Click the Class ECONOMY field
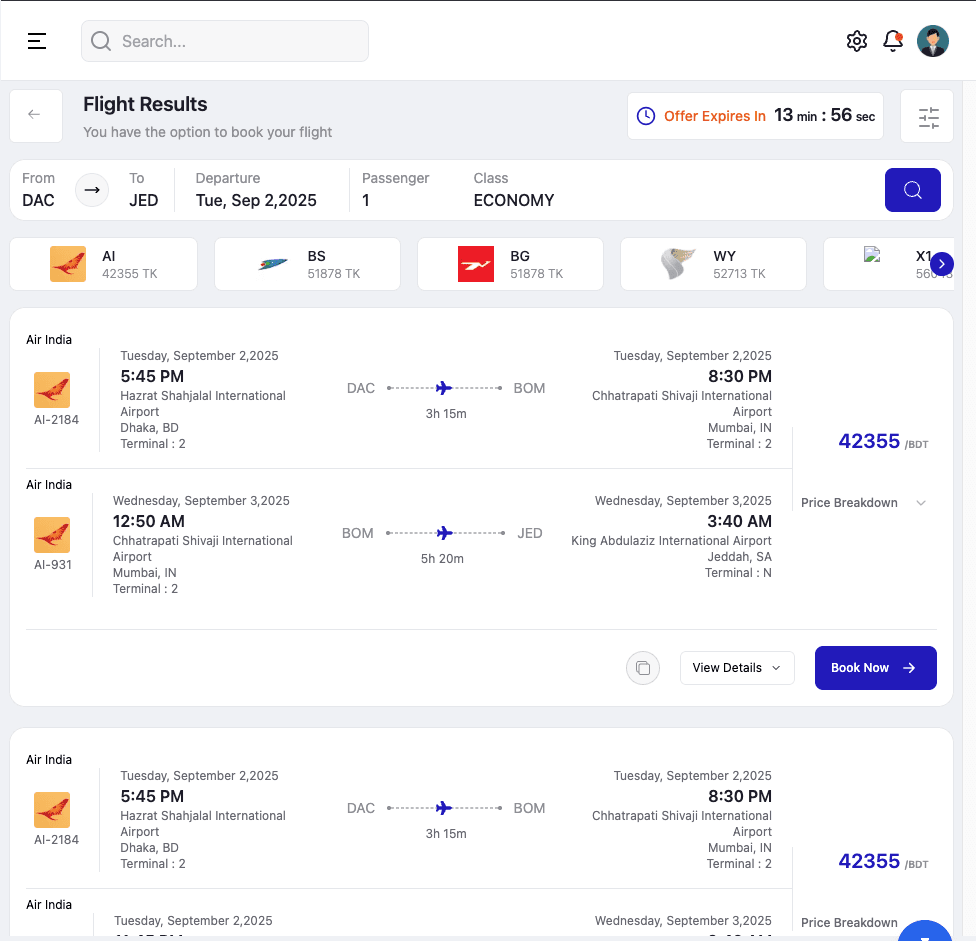Image resolution: width=976 pixels, height=941 pixels. [514, 190]
